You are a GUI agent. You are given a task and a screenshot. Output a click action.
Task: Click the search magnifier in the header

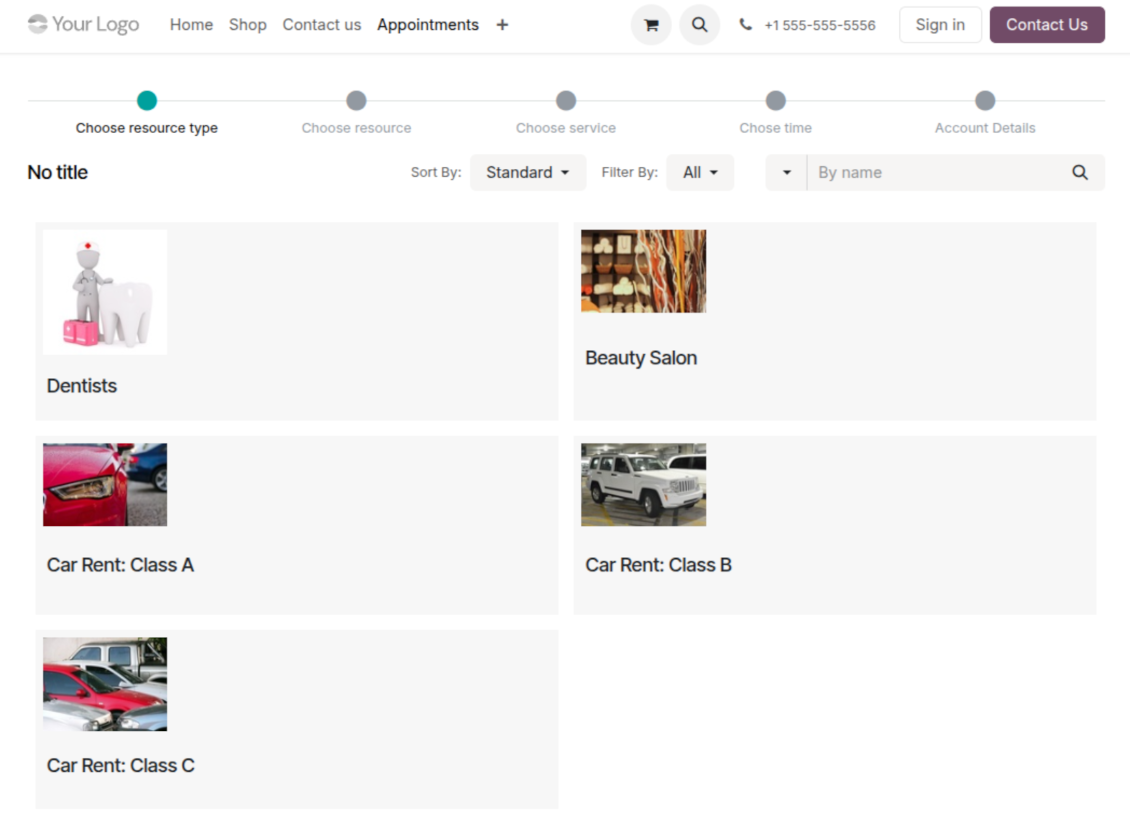699,25
